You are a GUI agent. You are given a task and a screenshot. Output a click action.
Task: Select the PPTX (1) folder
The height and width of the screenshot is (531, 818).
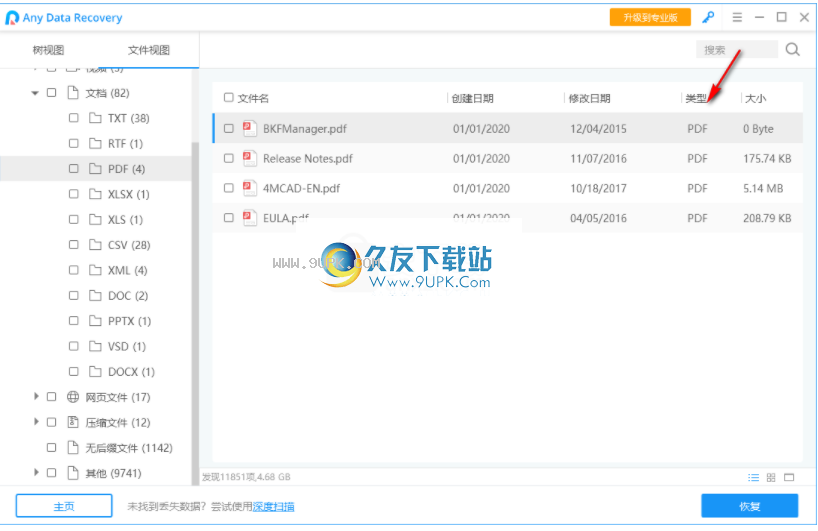[129, 321]
